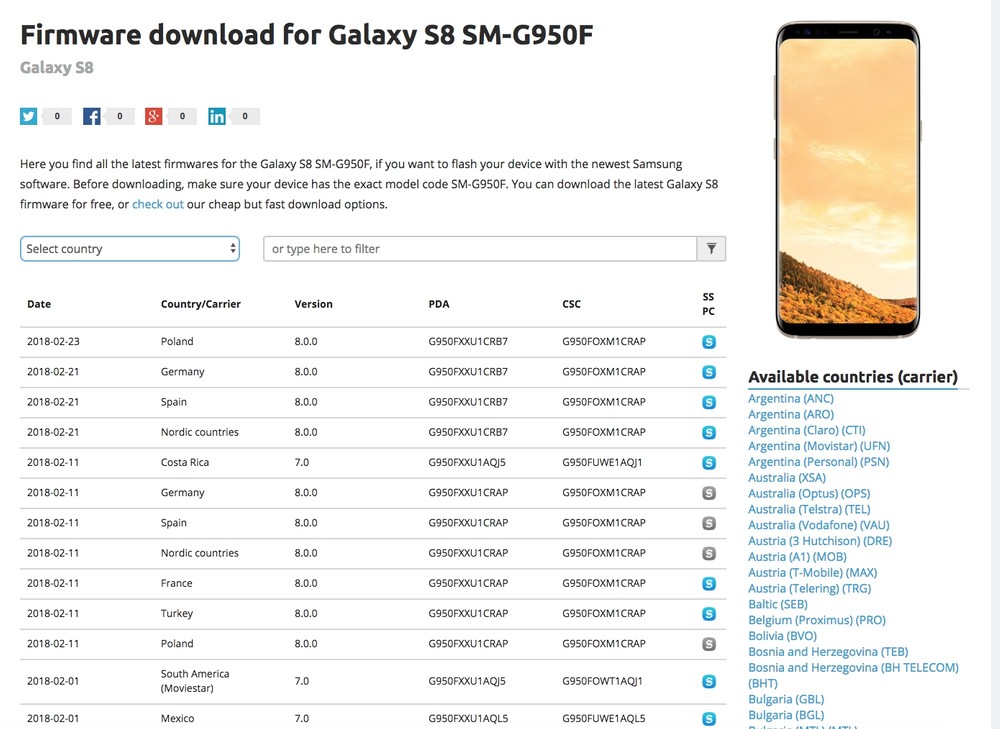
Task: Click 'South America (Moviestar)' cell
Action: point(195,681)
